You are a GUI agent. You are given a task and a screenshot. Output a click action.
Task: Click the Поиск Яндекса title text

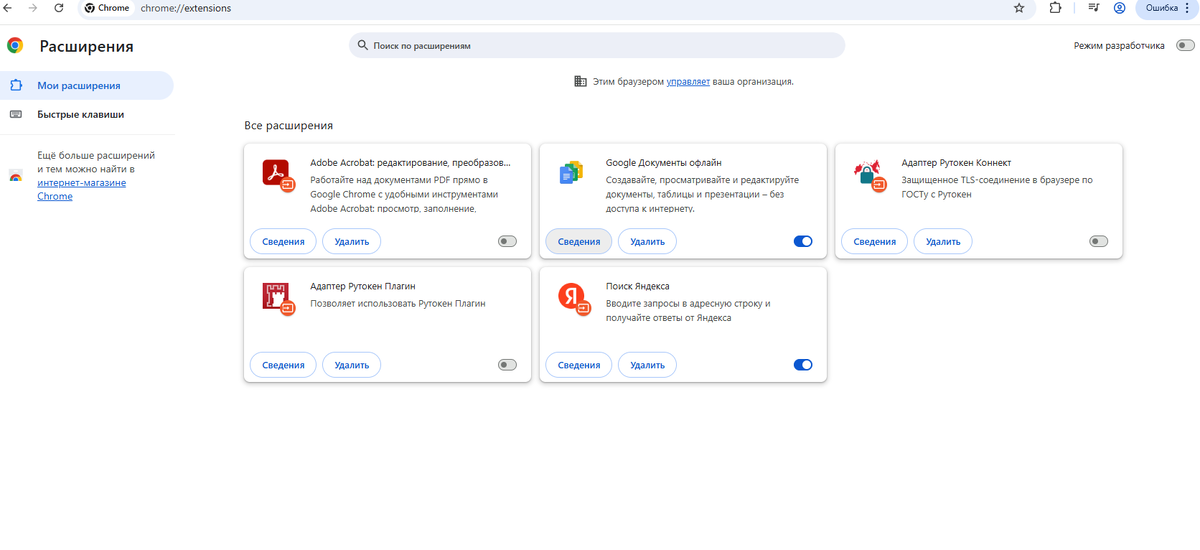tap(638, 286)
